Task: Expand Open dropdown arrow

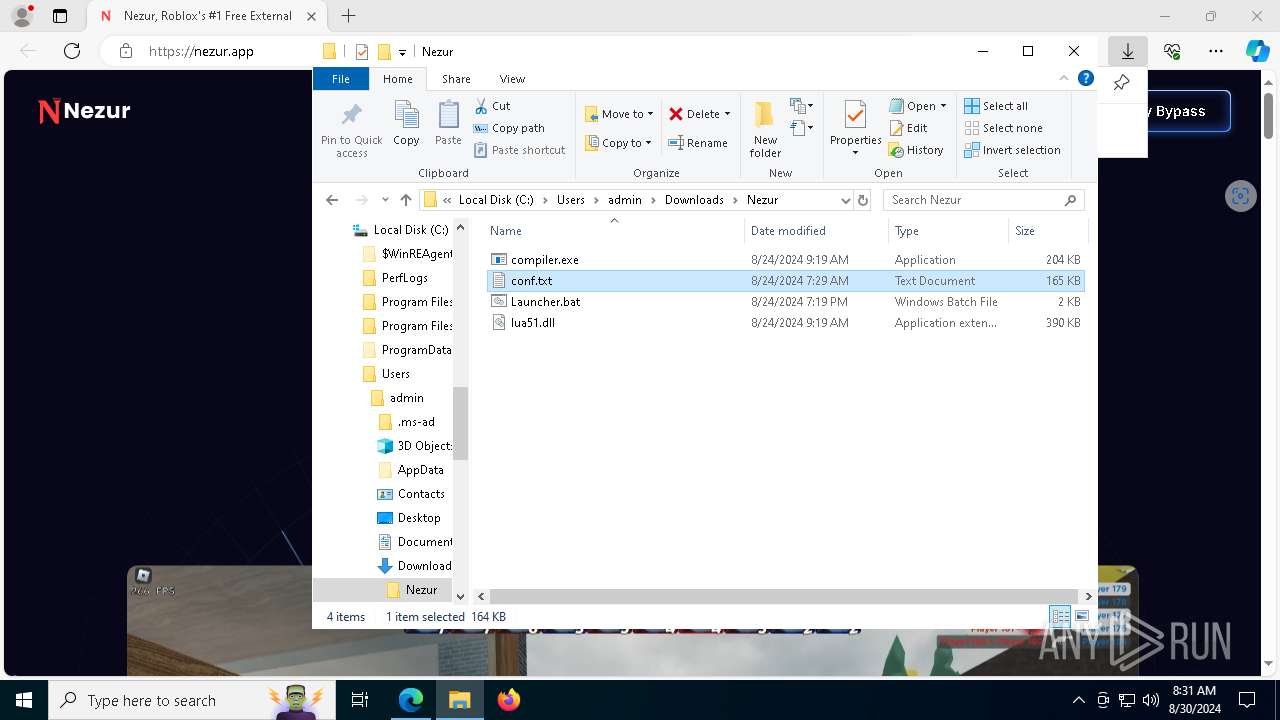Action: (x=943, y=106)
